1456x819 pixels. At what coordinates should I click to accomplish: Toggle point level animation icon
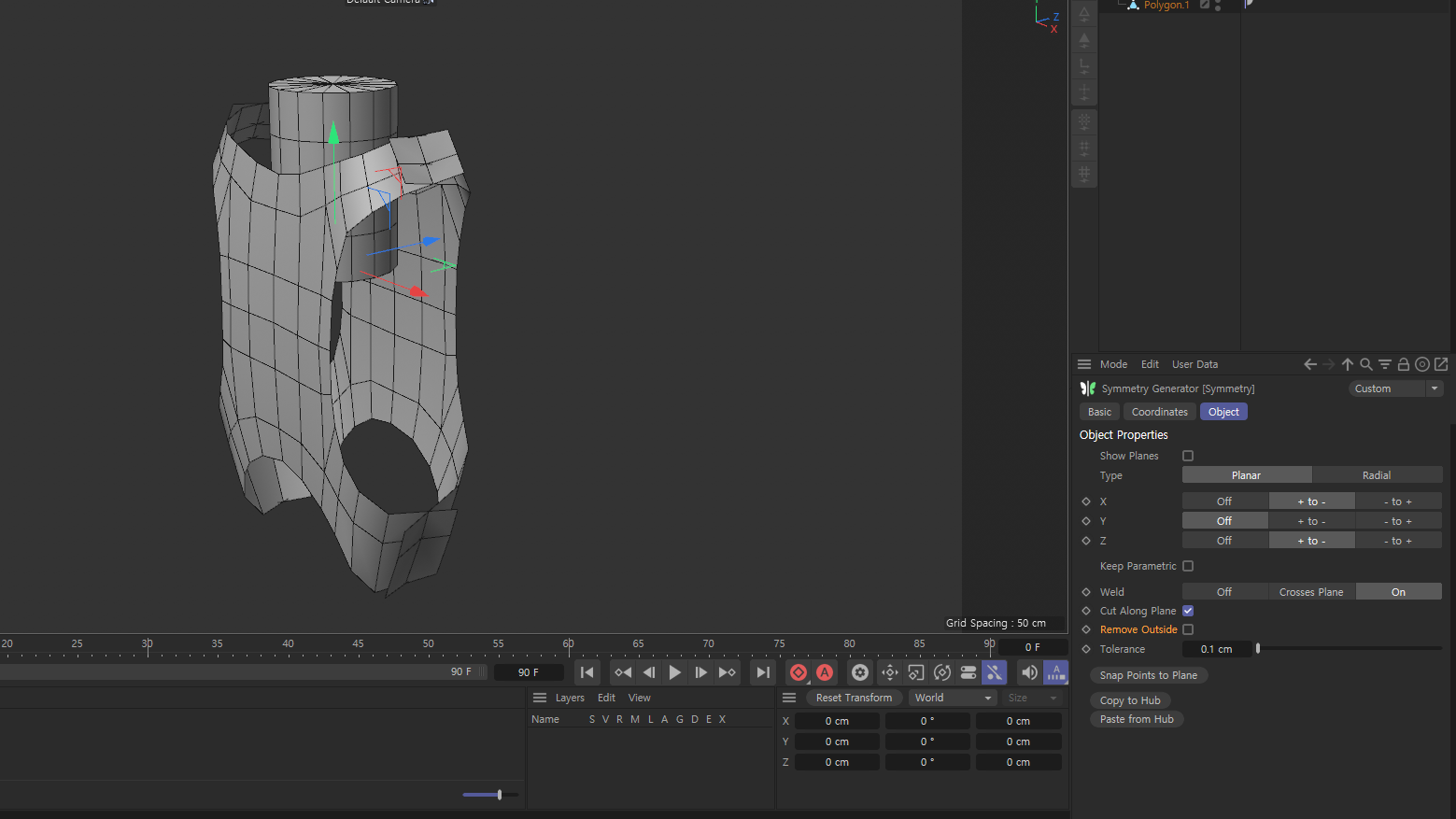click(995, 672)
